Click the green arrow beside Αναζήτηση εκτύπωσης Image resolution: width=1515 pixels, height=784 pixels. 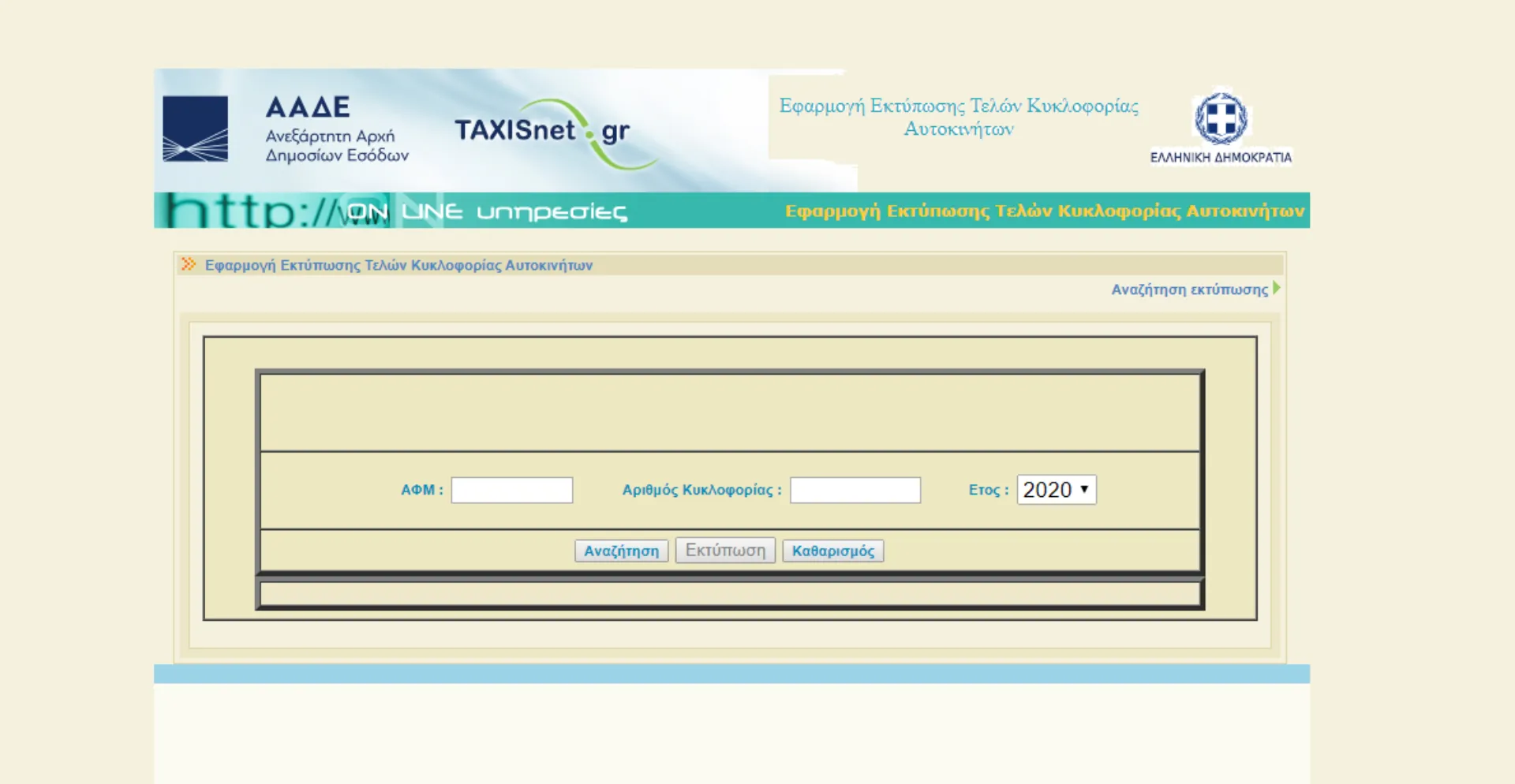[x=1276, y=289]
